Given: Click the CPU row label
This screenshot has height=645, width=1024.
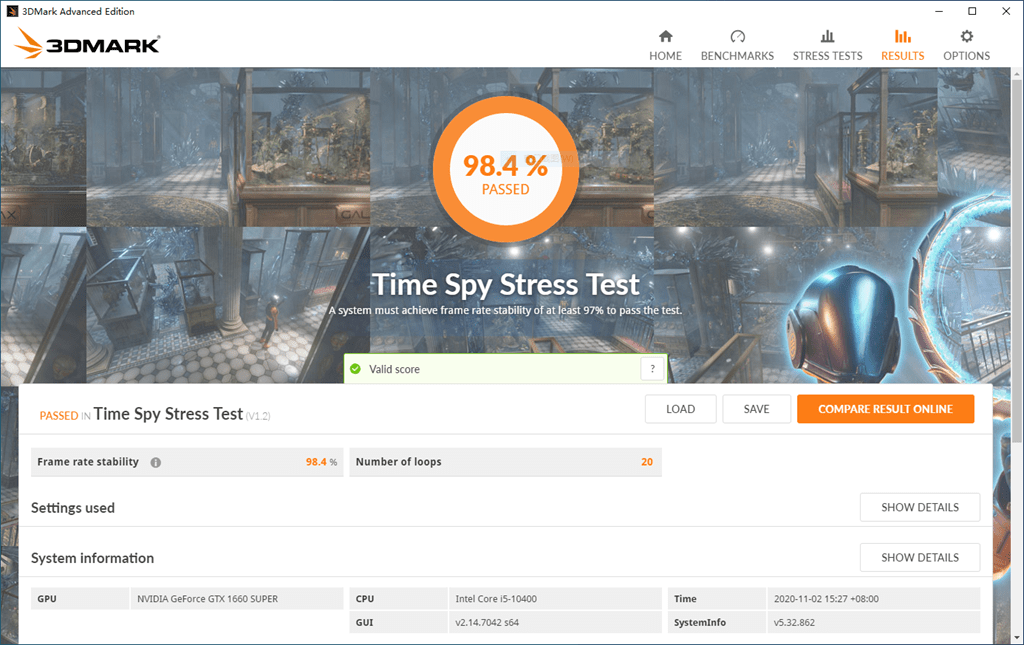Looking at the screenshot, I should point(364,599).
